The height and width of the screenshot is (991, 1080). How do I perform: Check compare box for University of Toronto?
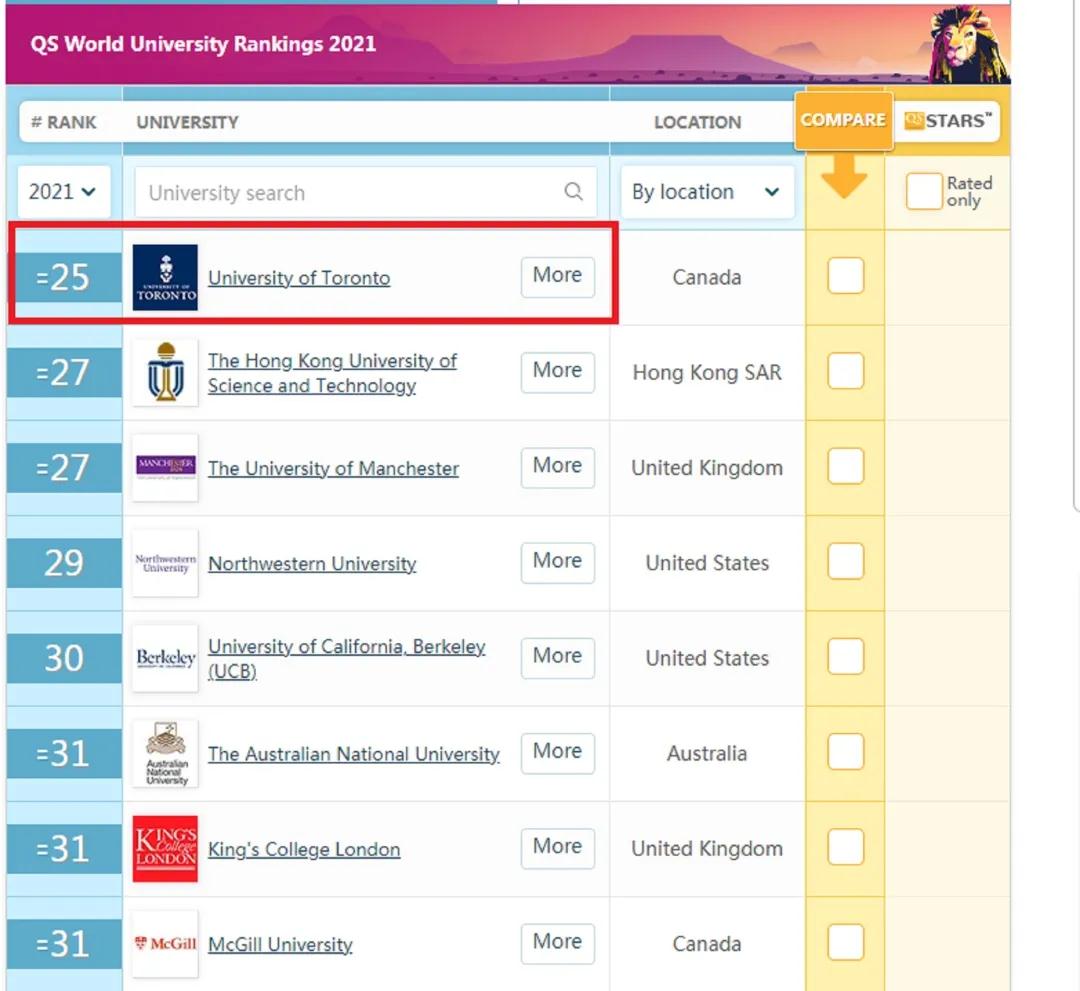point(845,276)
